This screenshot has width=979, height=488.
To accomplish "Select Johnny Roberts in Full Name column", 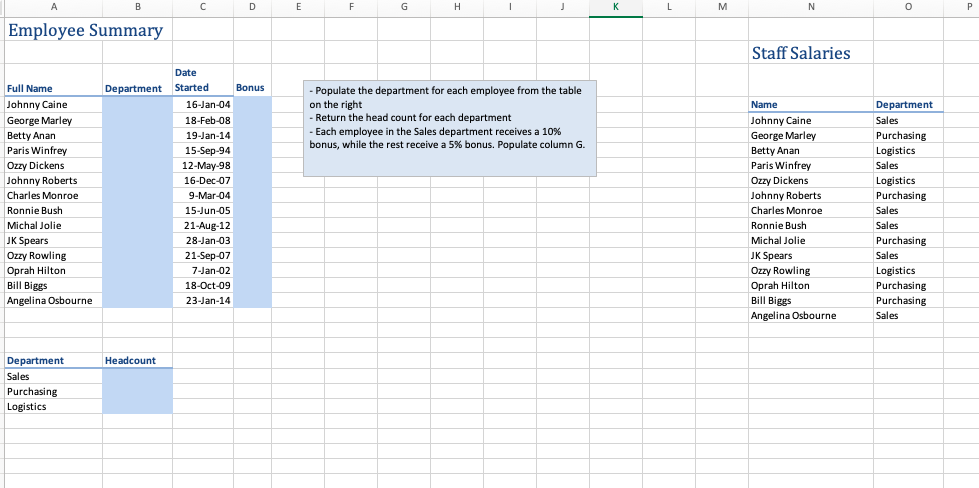I will point(54,180).
